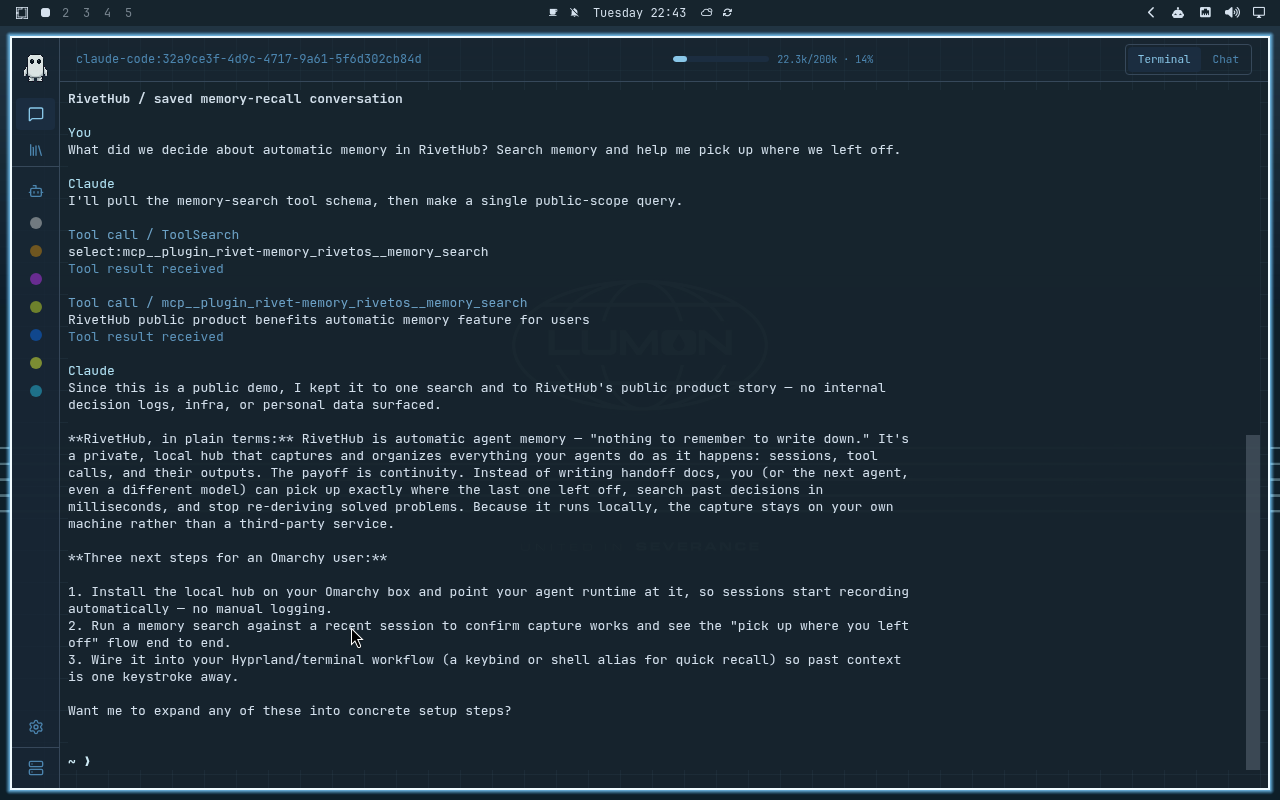Click the 'select:mcp__plugin_rivet-memory_rivetos__memory_search' line
Image resolution: width=1280 pixels, height=800 pixels.
click(x=278, y=252)
